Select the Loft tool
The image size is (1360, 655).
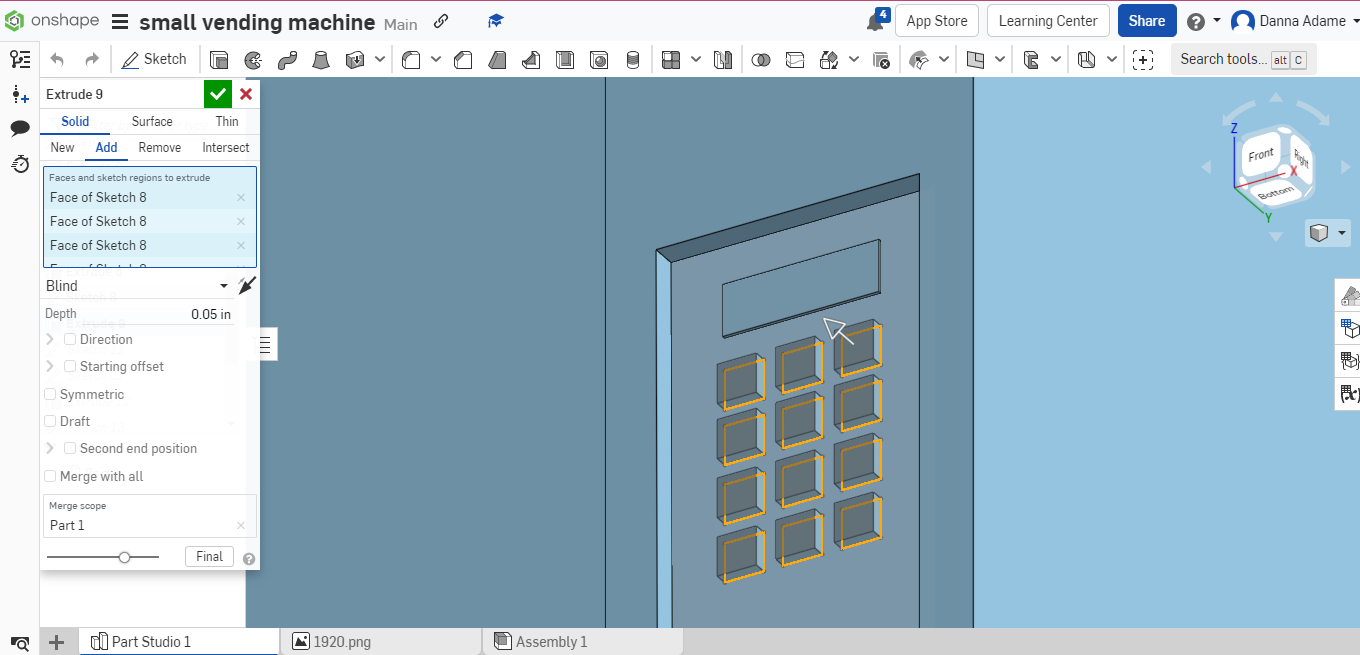pos(322,59)
